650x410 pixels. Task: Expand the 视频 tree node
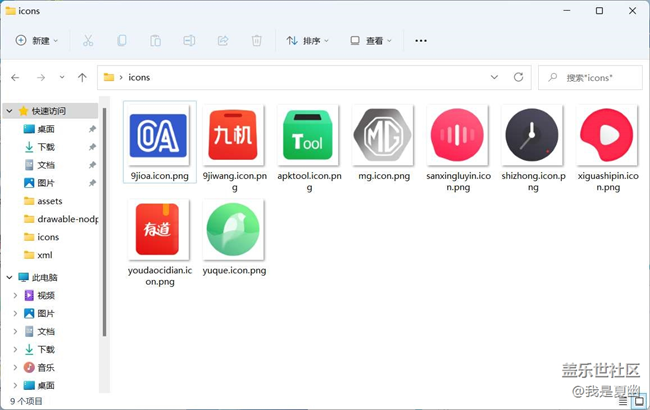(x=15, y=295)
